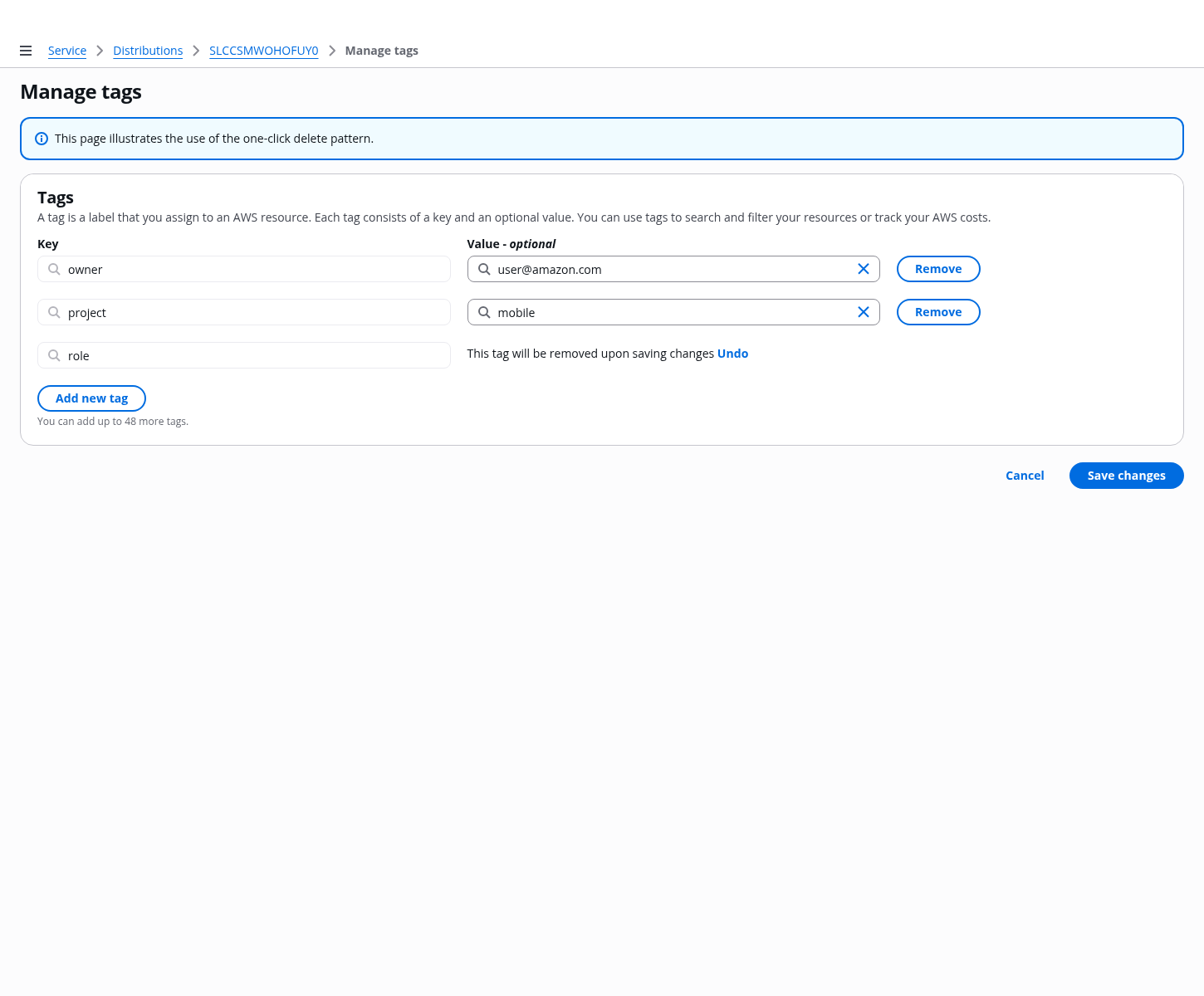Screen dimensions: 1204x996
Task: Click search icon in owner key field
Action: pyautogui.click(x=54, y=269)
